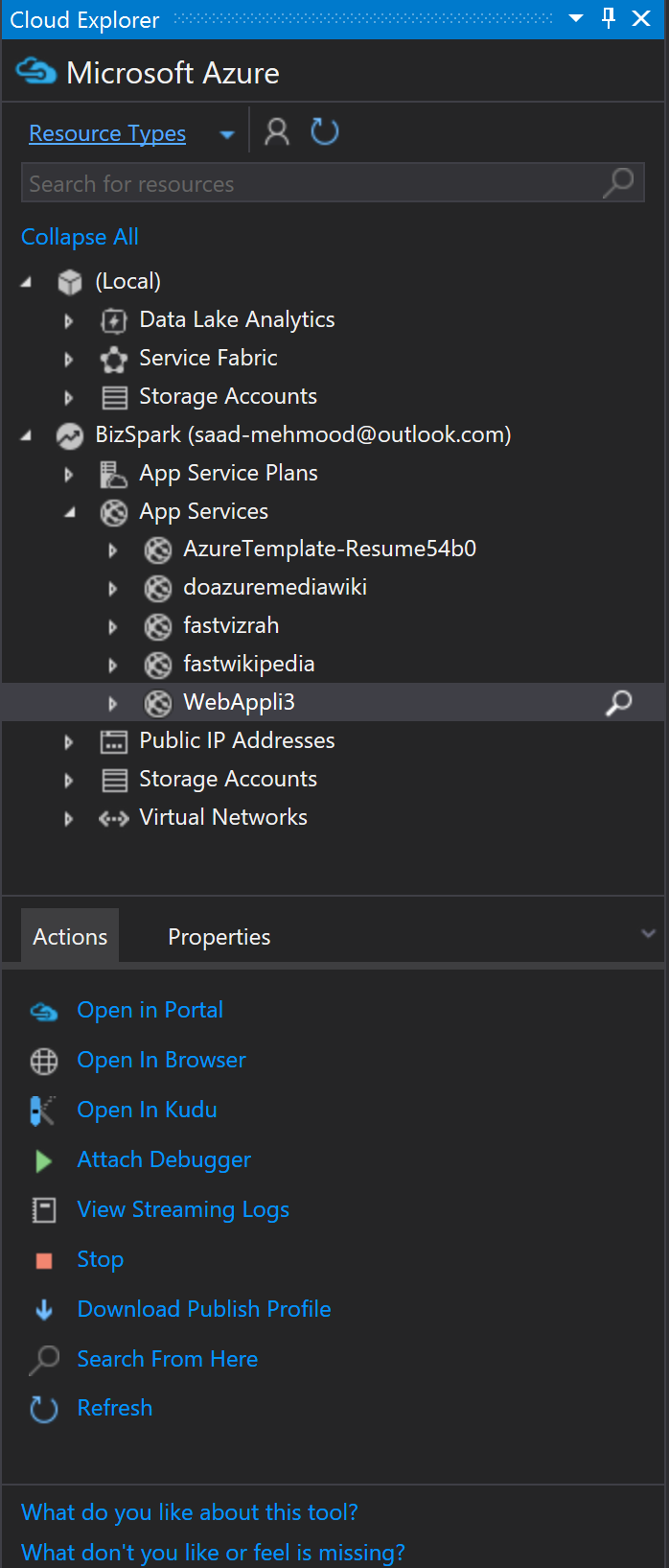
Task: Click the (Local) cube icon
Action: click(69, 282)
